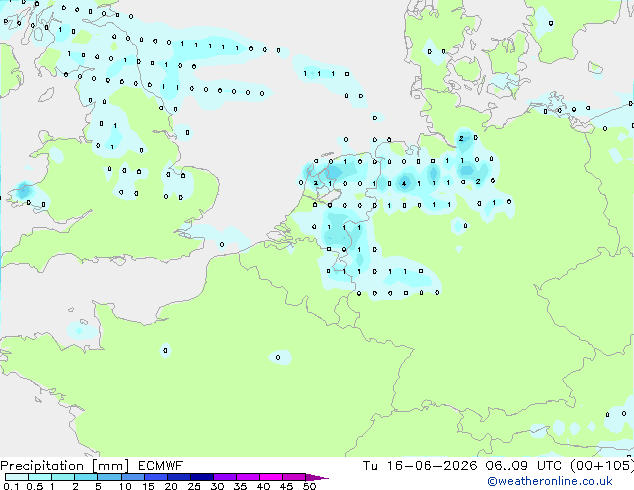Pick the dark navy swatch between 25 and 30
Screen dimensions: 634x490
click(202, 477)
